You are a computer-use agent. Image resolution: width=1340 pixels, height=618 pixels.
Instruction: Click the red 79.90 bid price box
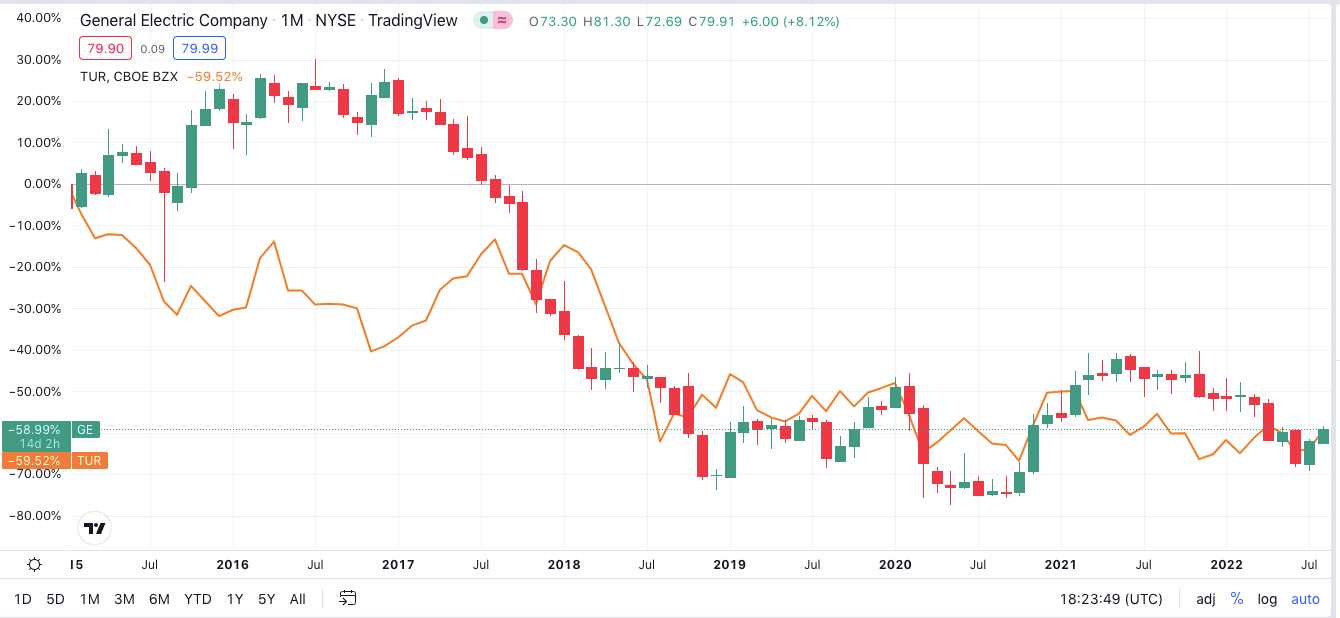tap(106, 48)
